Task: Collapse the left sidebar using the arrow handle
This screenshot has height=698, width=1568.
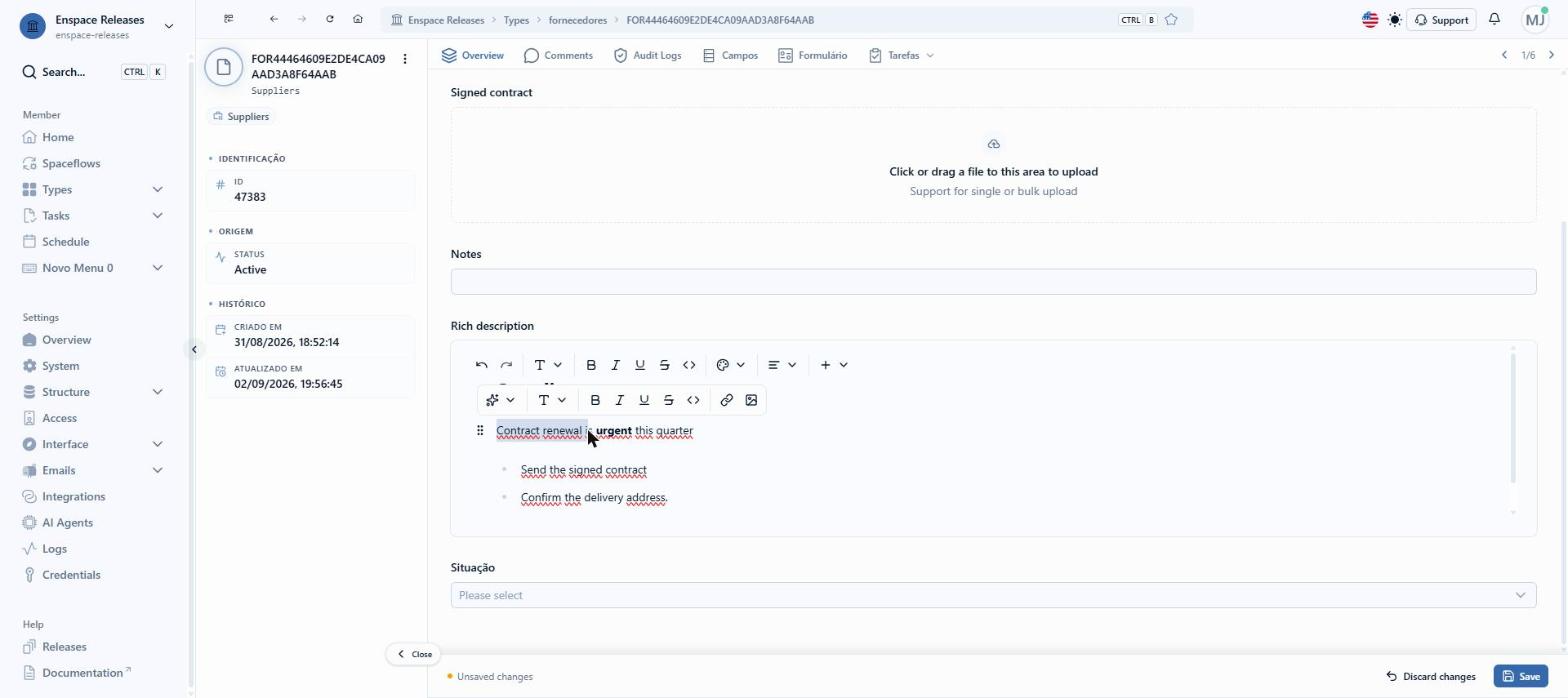Action: (194, 349)
